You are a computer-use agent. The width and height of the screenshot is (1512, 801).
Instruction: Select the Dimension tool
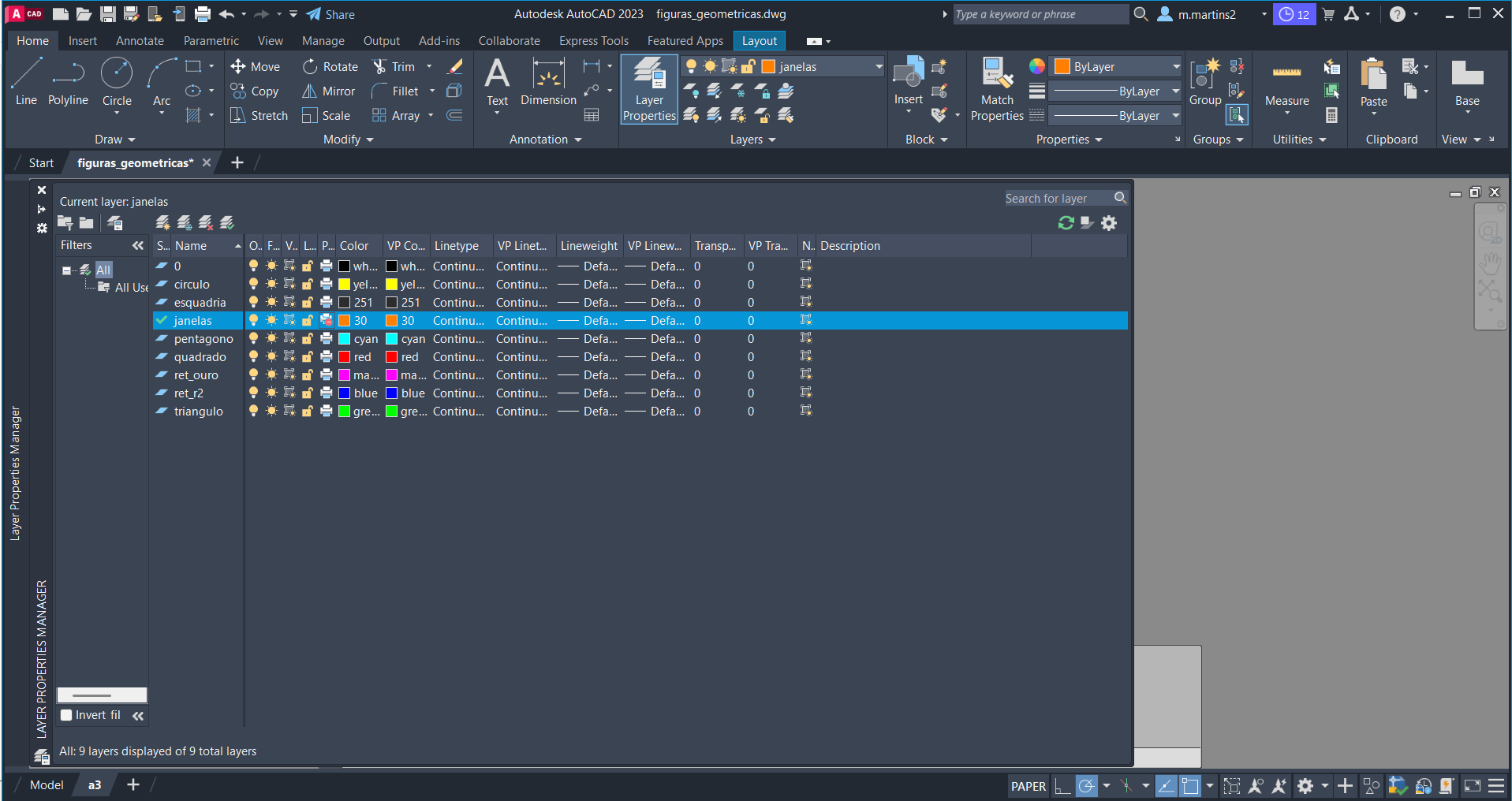(x=548, y=82)
